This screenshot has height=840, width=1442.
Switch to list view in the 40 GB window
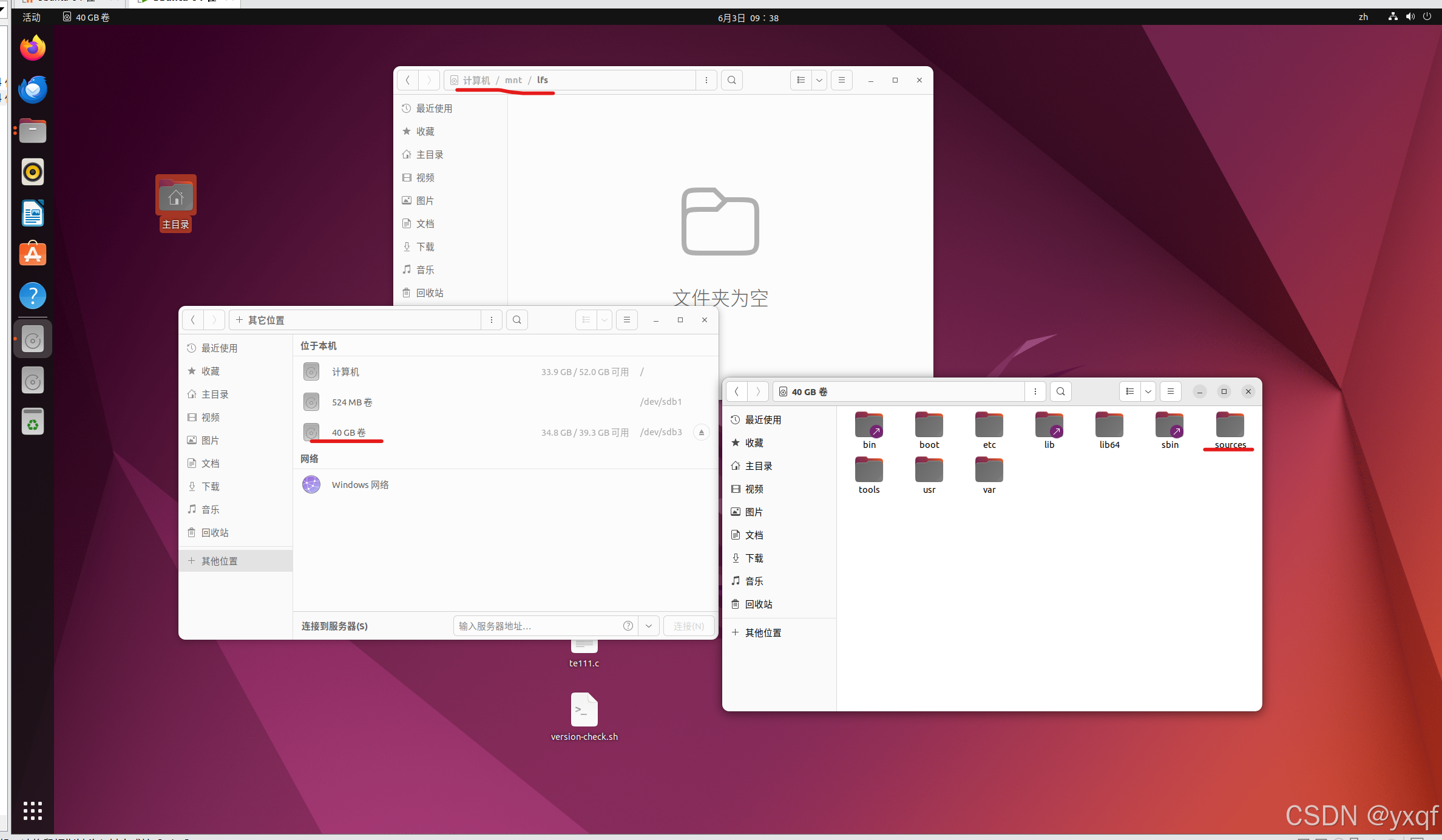click(x=1129, y=391)
